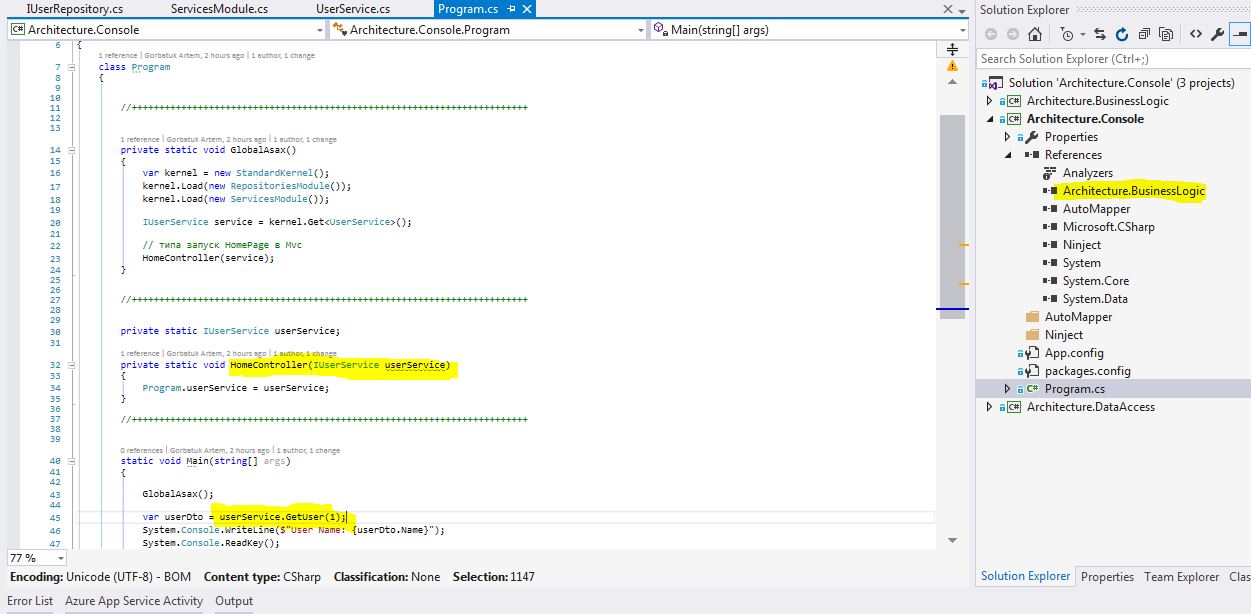Click the Ninject folder icon
This screenshot has width=1251, height=614.
(1033, 335)
